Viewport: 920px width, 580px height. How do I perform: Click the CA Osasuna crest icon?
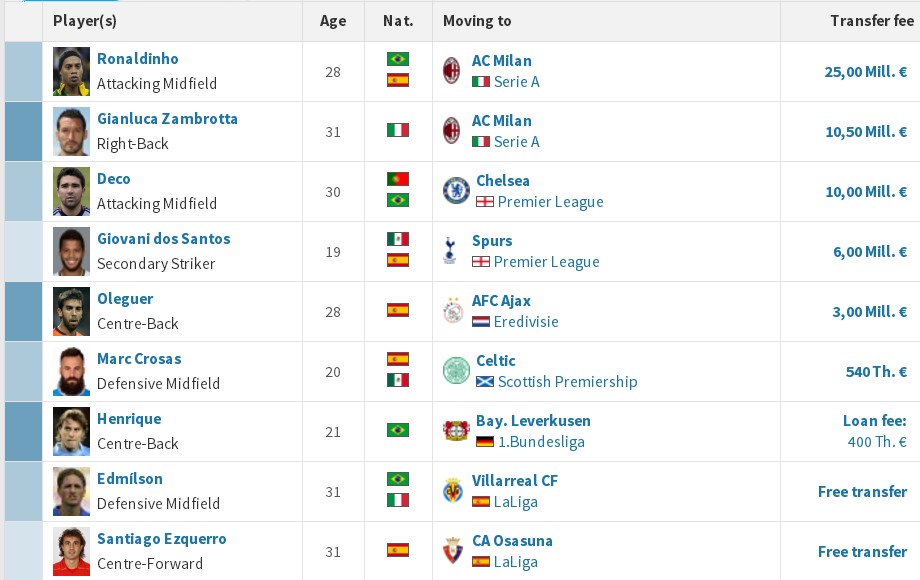(453, 550)
